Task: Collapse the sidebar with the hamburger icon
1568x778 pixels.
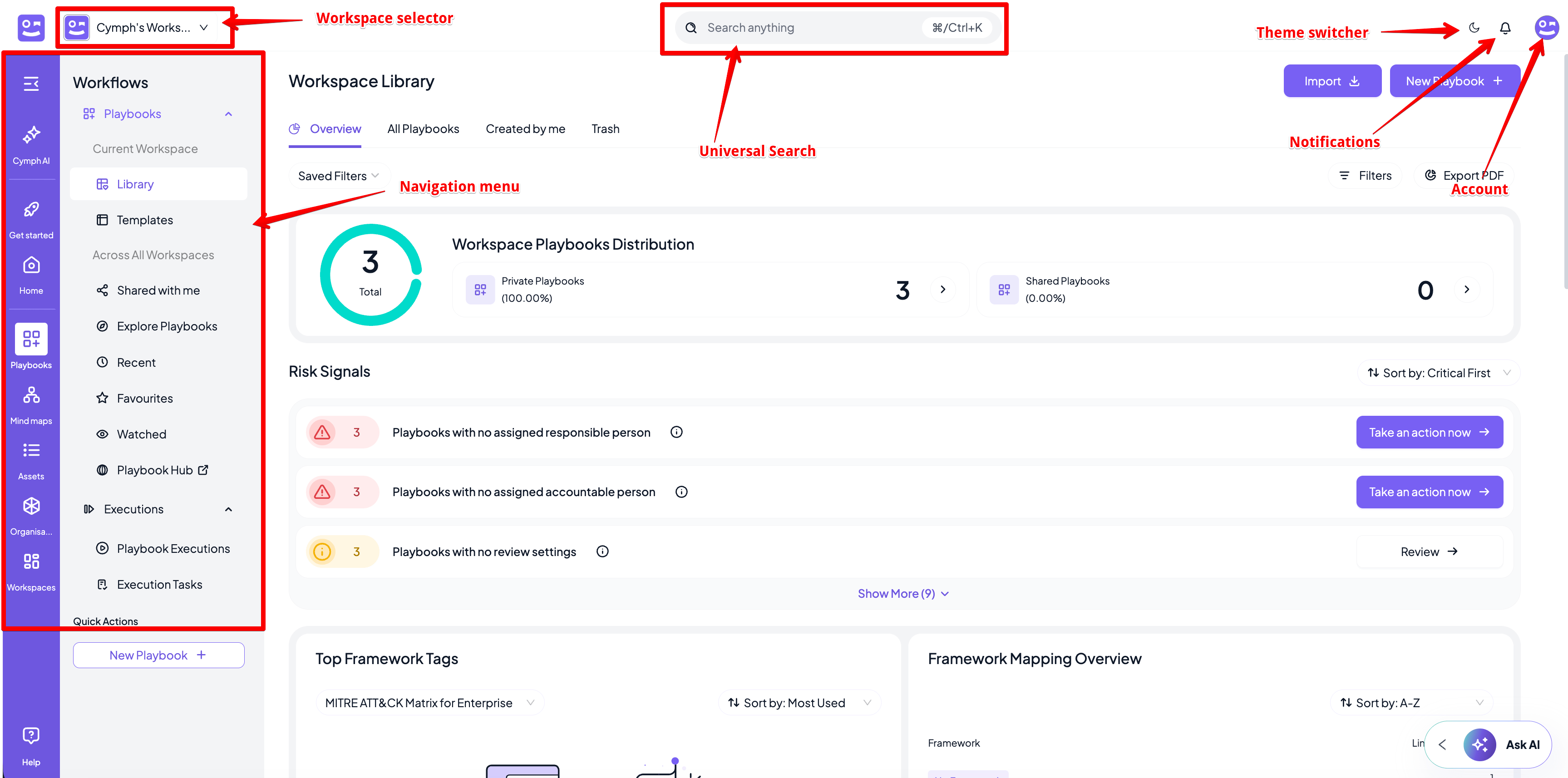Action: [x=31, y=84]
